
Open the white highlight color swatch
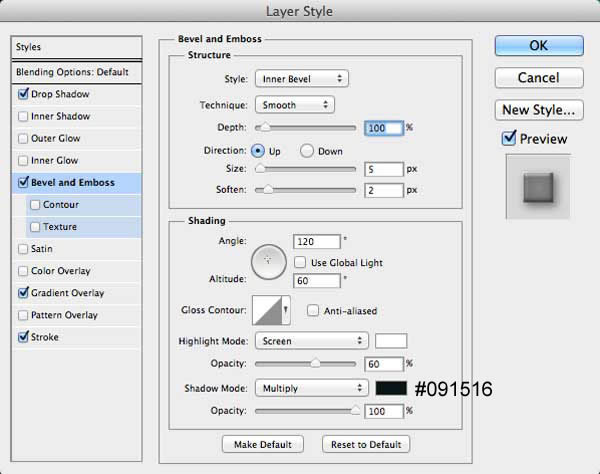pyautogui.click(x=391, y=340)
